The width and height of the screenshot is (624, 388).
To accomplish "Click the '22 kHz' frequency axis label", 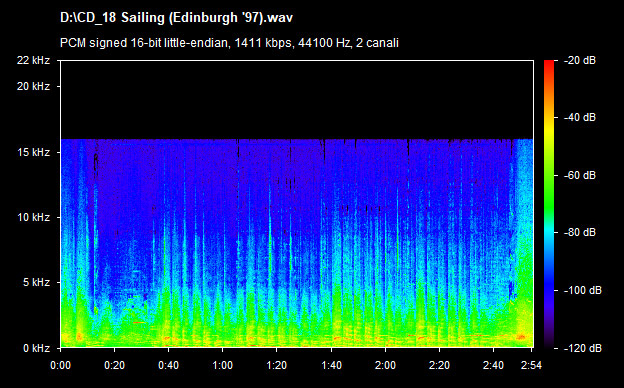I will pos(33,60).
